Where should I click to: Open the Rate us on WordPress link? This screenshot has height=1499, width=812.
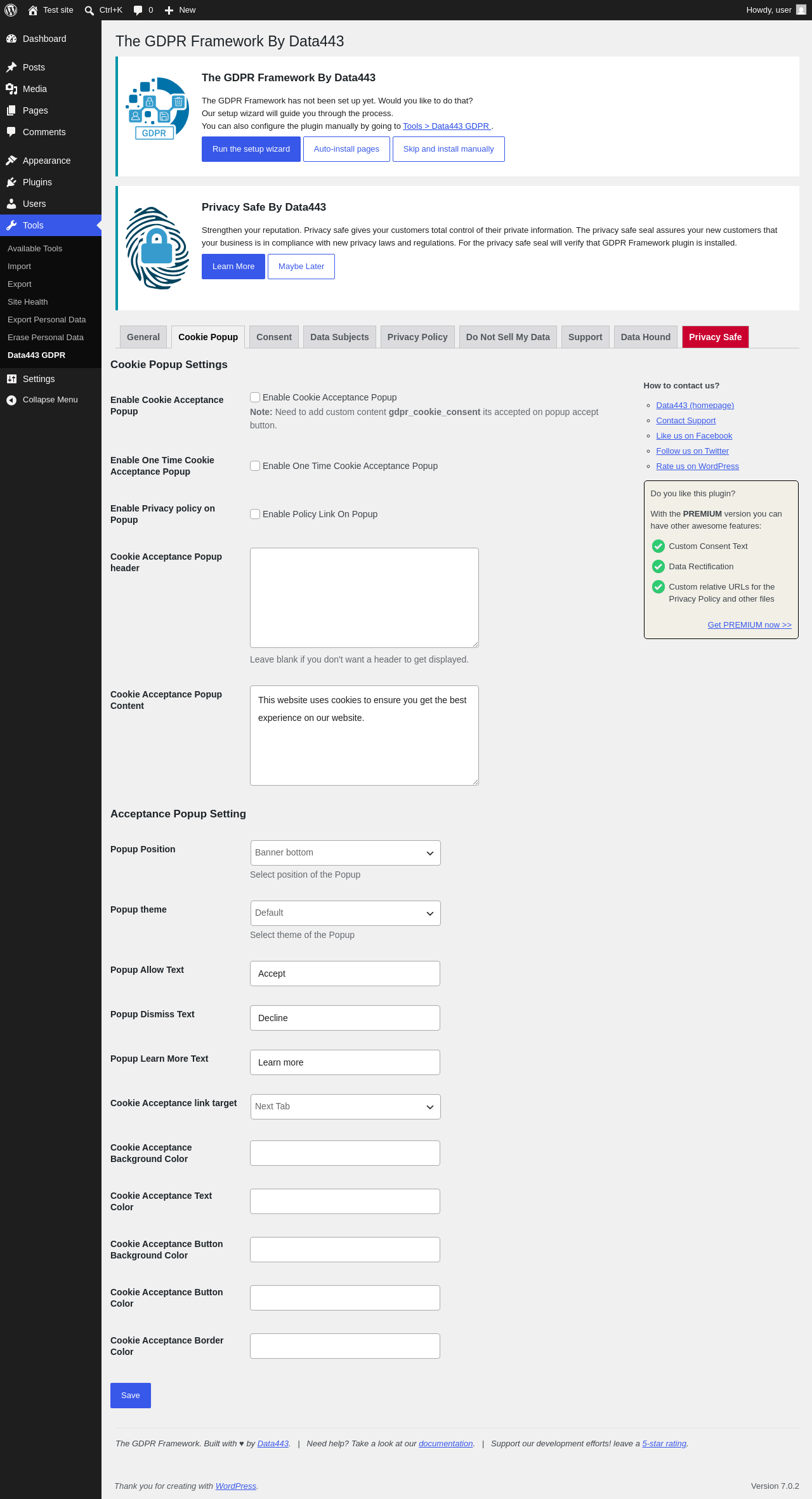697,466
